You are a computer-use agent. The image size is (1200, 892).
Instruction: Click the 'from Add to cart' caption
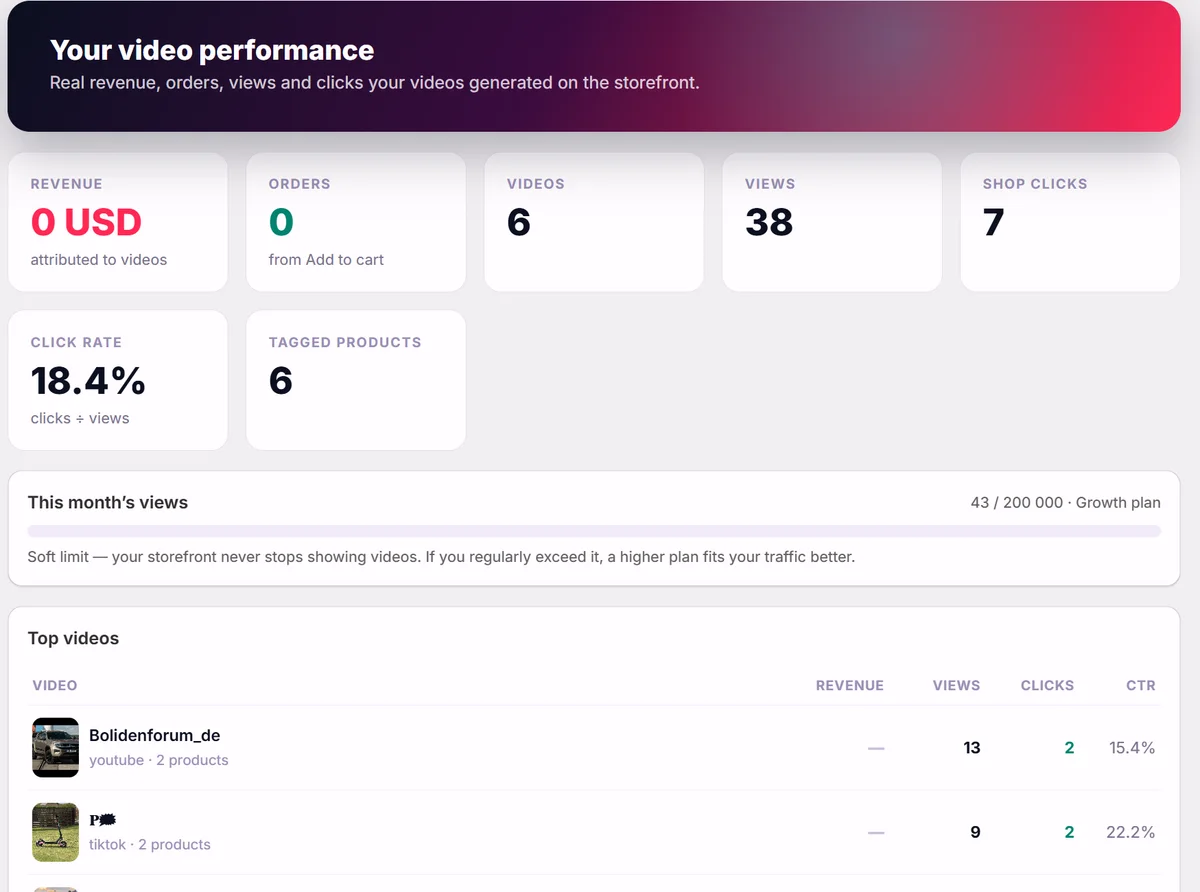coord(326,259)
